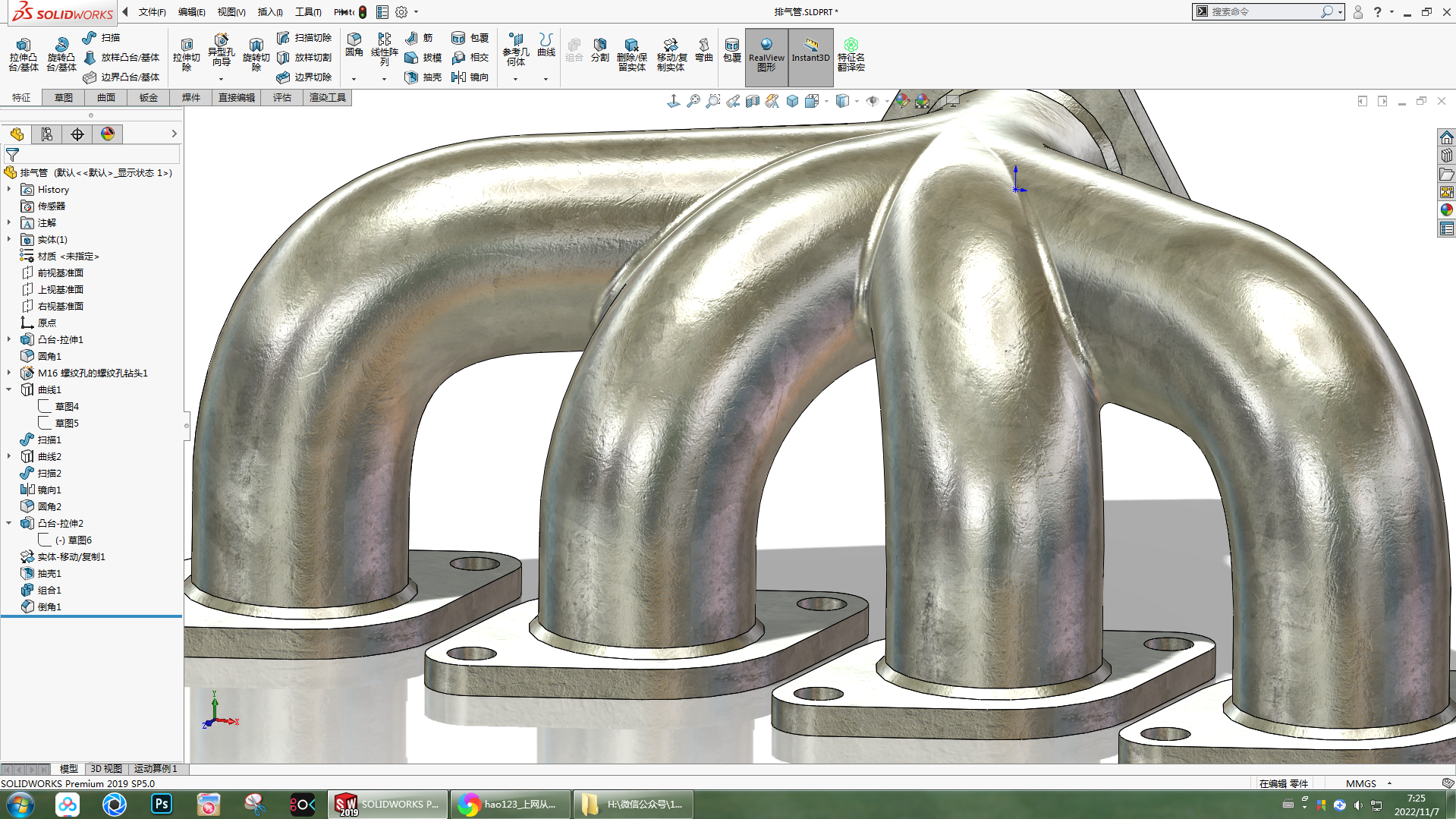Viewport: 1456px width, 819px height.
Task: Expand the M16 螺纹孔 hole feature
Action: [9, 373]
